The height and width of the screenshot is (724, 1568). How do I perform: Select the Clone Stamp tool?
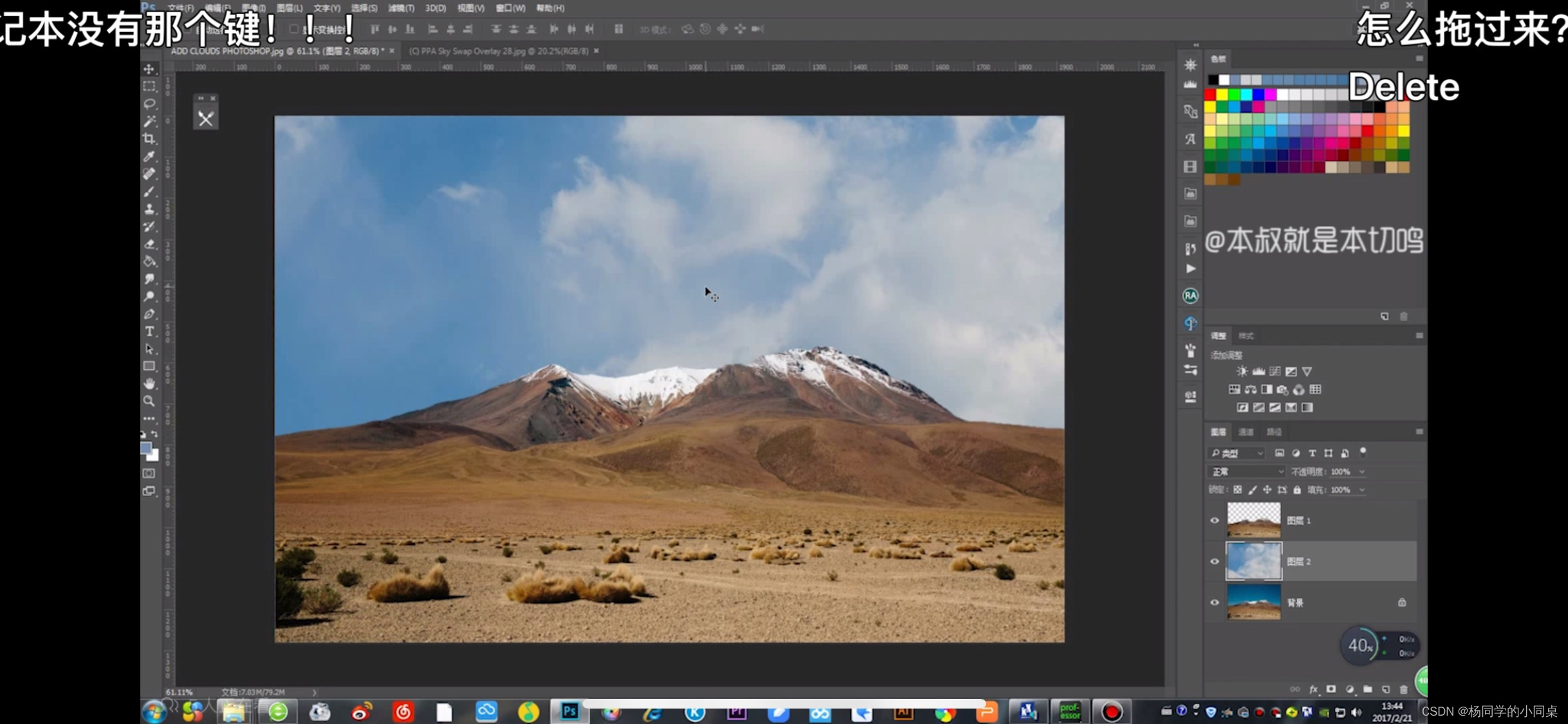click(x=149, y=209)
